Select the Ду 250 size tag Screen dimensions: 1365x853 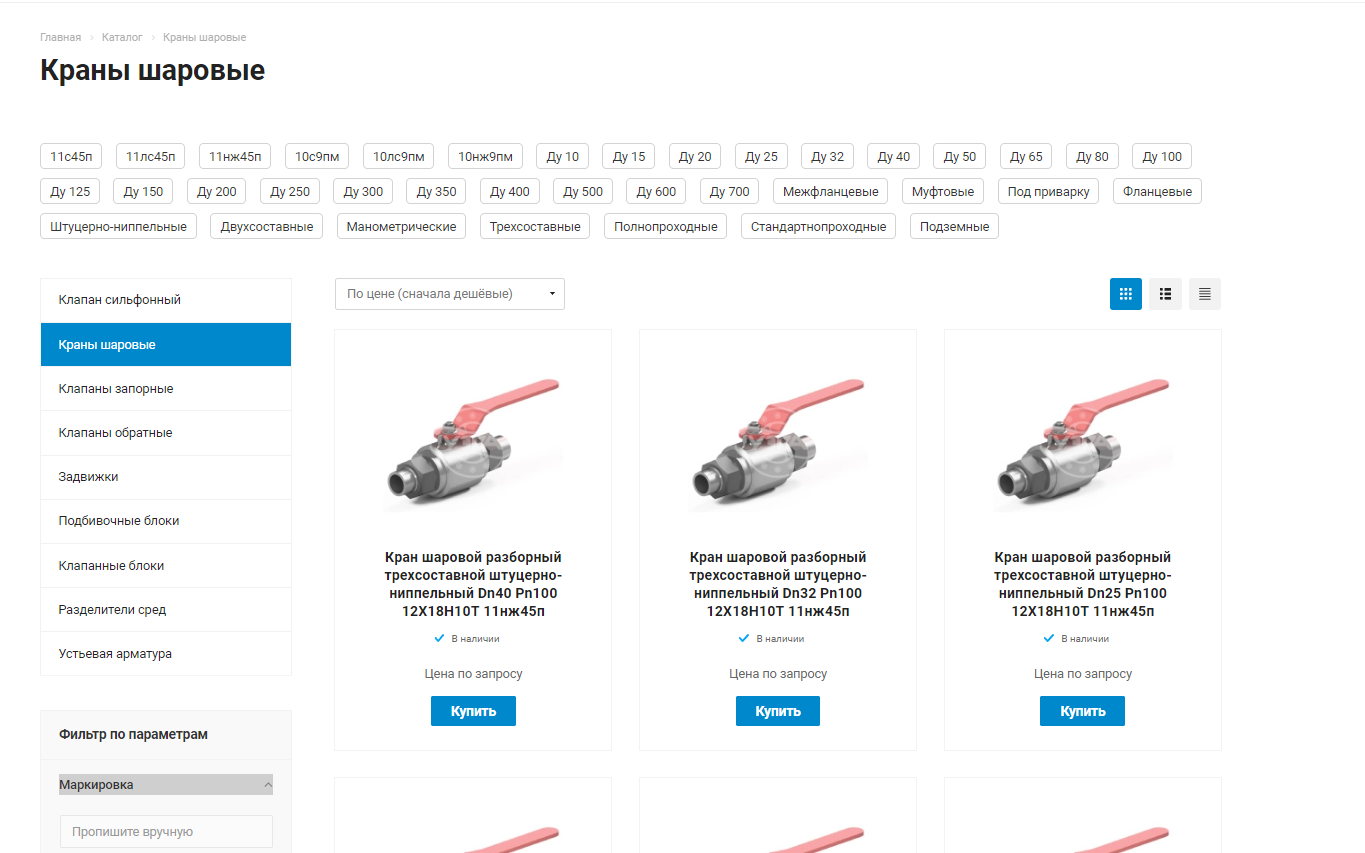(290, 191)
